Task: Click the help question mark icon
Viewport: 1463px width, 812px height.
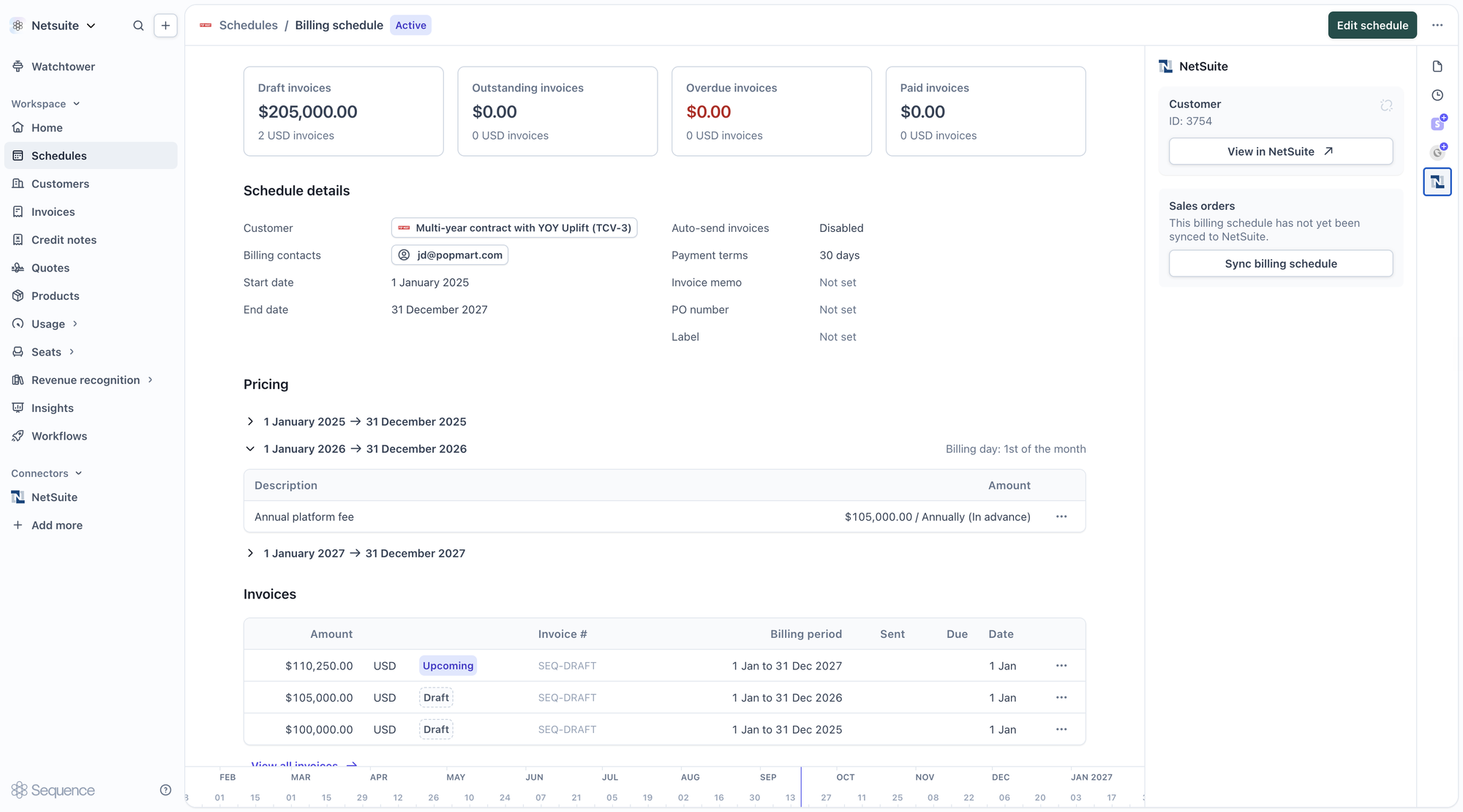Action: [165, 790]
